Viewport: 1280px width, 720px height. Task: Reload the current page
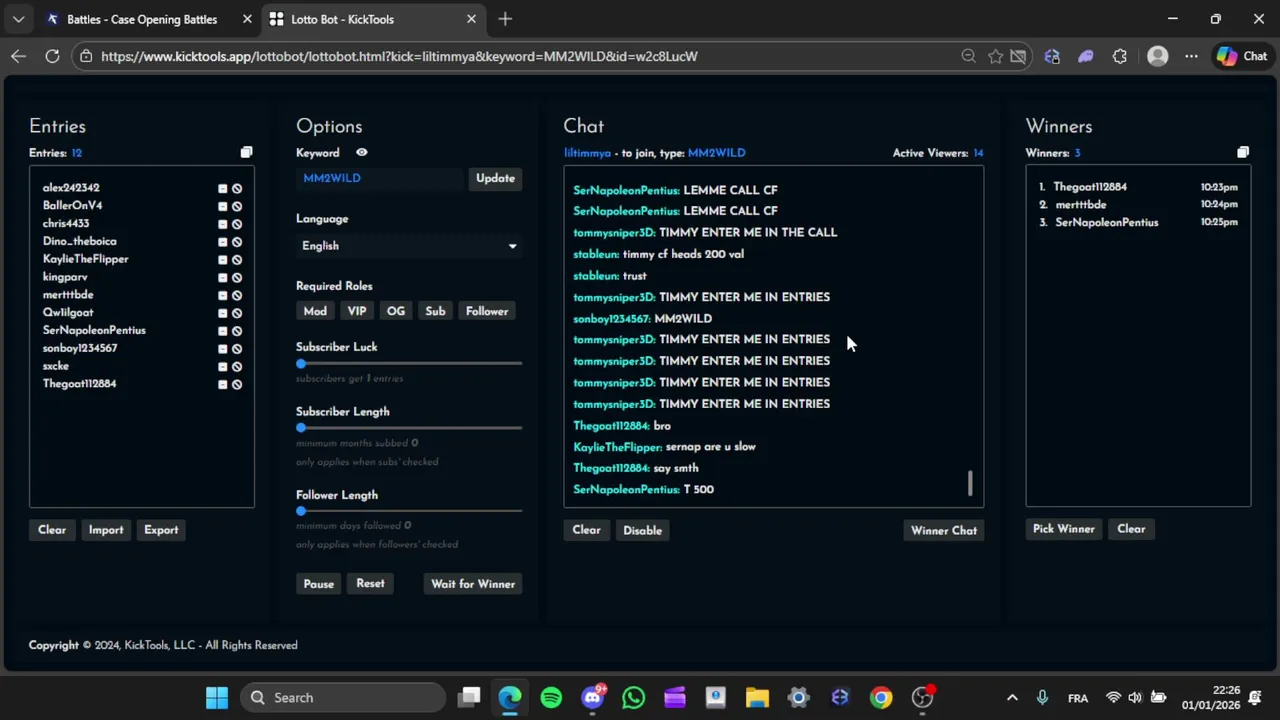click(52, 57)
